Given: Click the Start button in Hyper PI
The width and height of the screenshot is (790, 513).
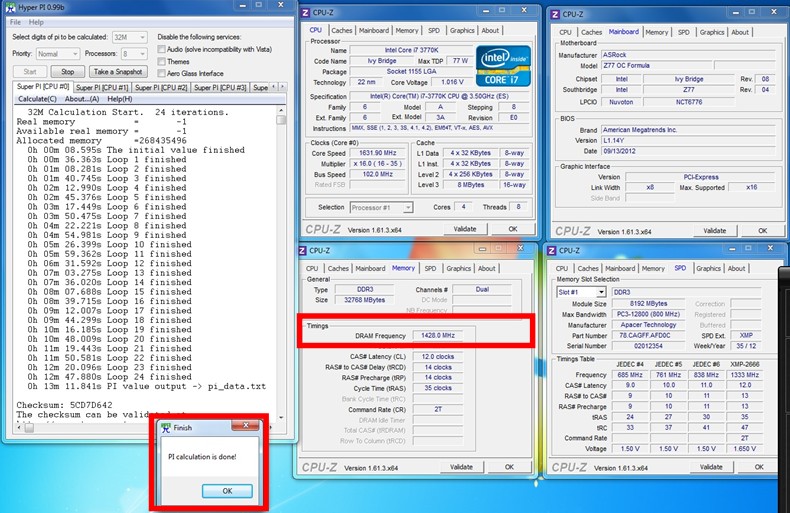Looking at the screenshot, I should click(x=30, y=72).
